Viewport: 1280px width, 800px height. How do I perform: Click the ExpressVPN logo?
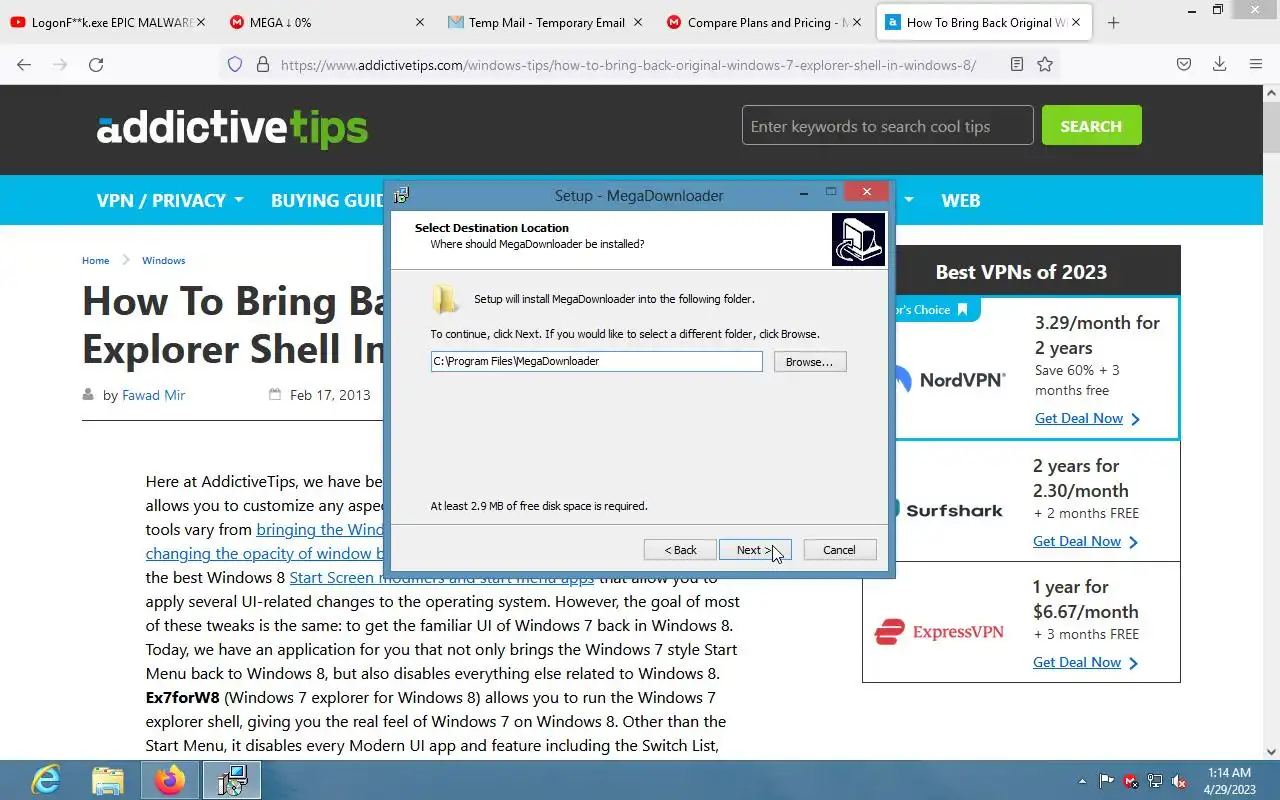(938, 632)
